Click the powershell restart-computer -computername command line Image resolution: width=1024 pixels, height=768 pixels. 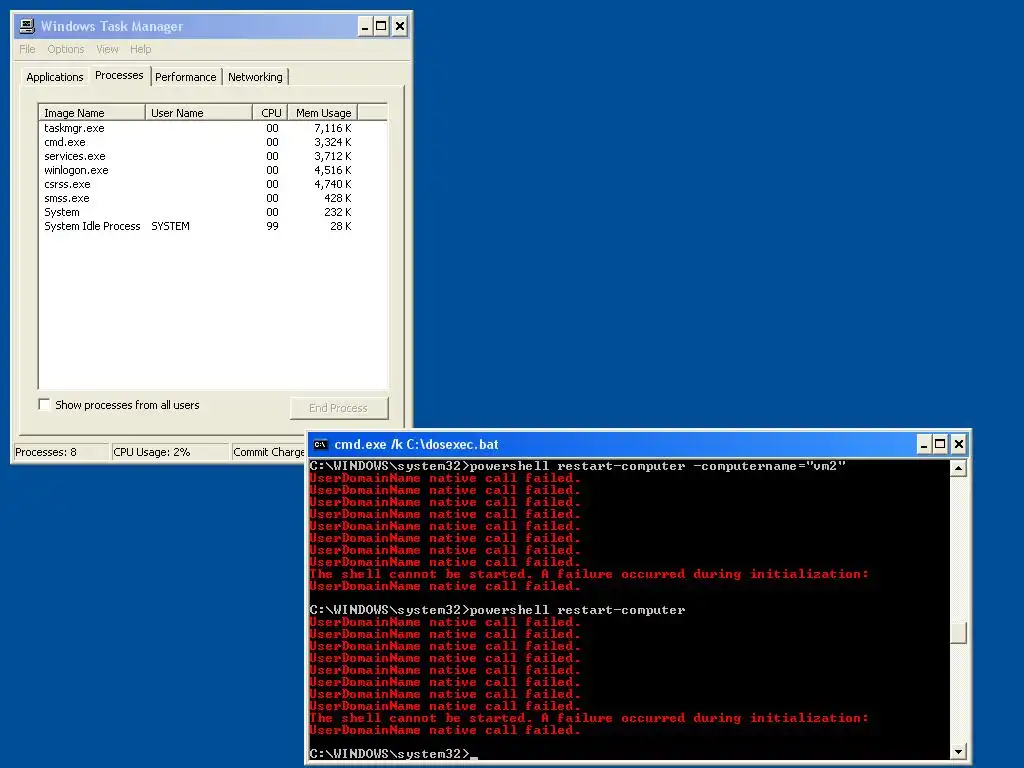(578, 466)
